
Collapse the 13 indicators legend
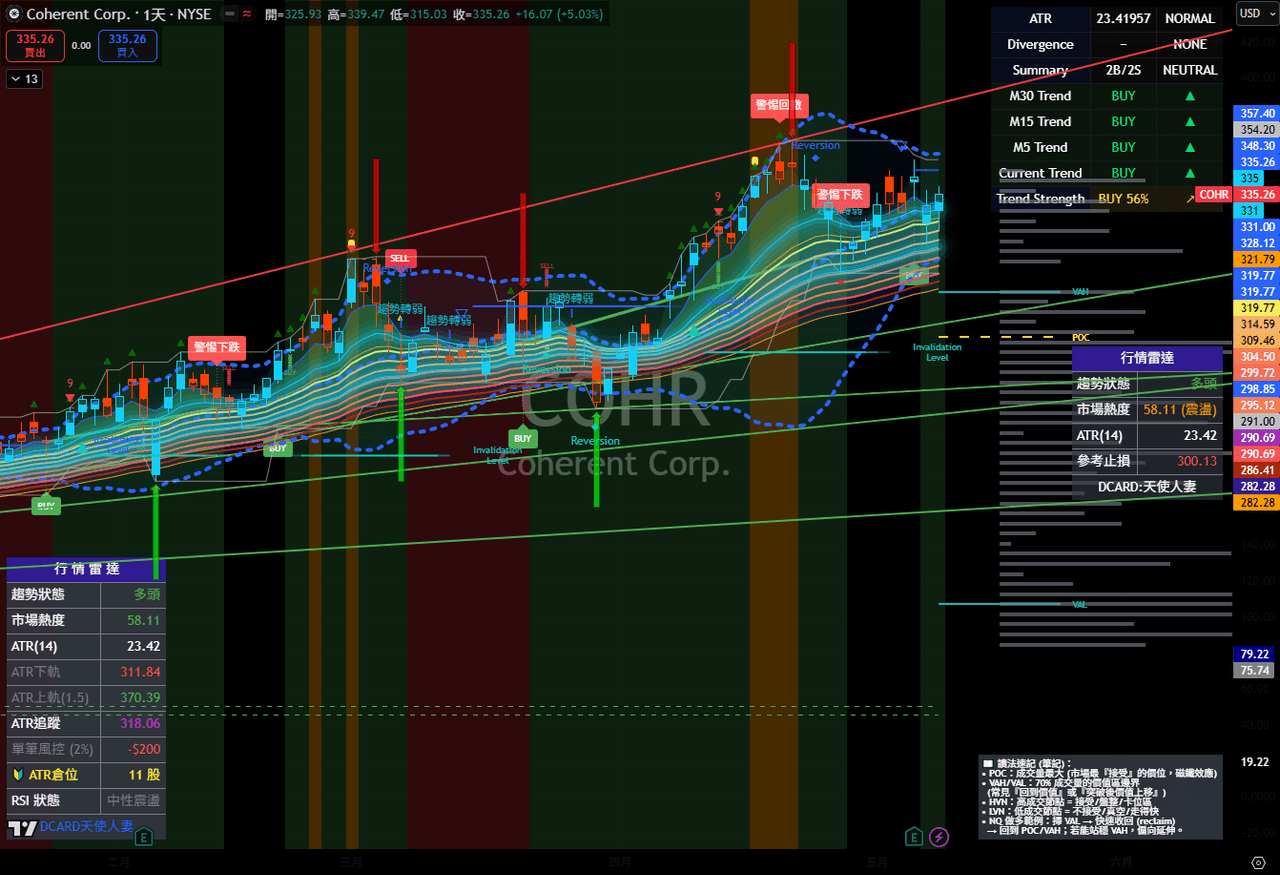pos(25,79)
